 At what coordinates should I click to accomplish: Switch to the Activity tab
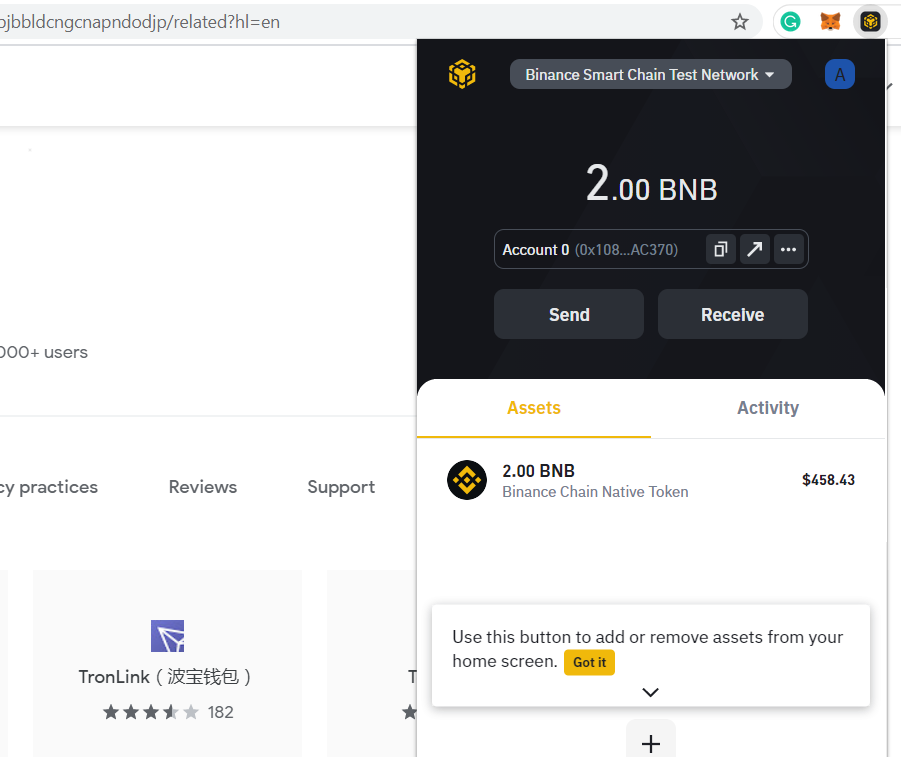[768, 408]
